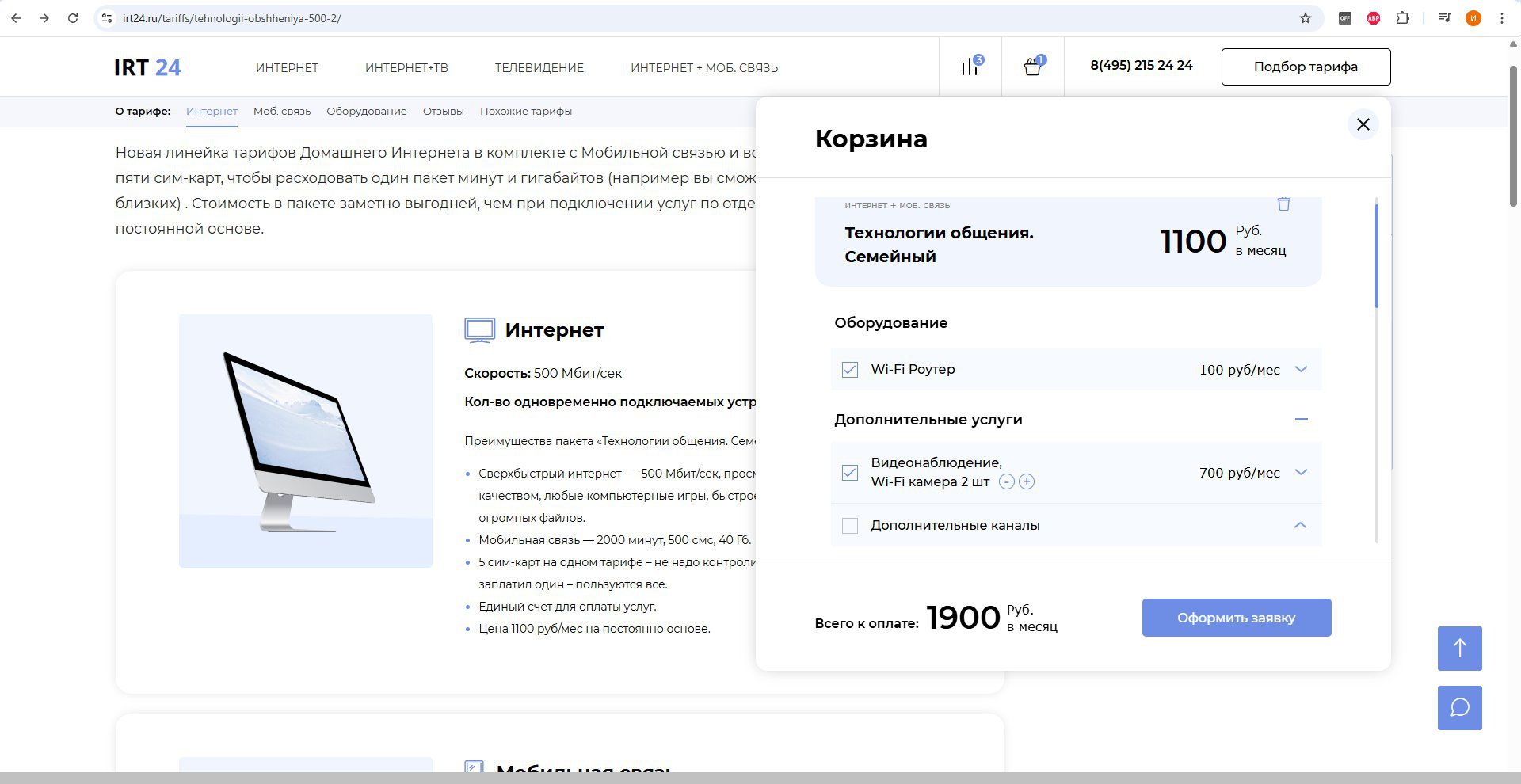
Task: Click the monitor icon beside the Интернет heading
Action: (479, 330)
